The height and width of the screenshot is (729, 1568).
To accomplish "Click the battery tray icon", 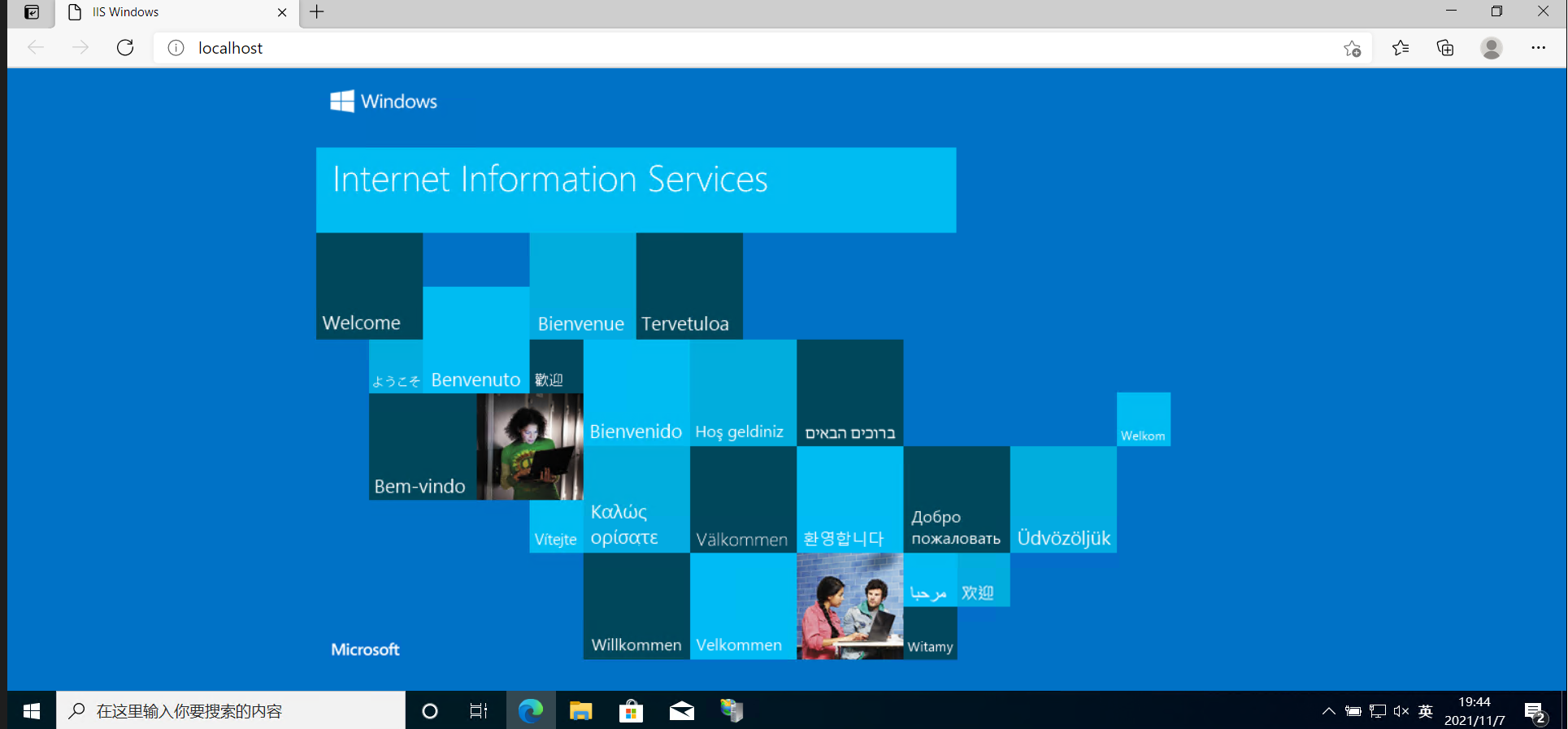I will tap(1353, 711).
